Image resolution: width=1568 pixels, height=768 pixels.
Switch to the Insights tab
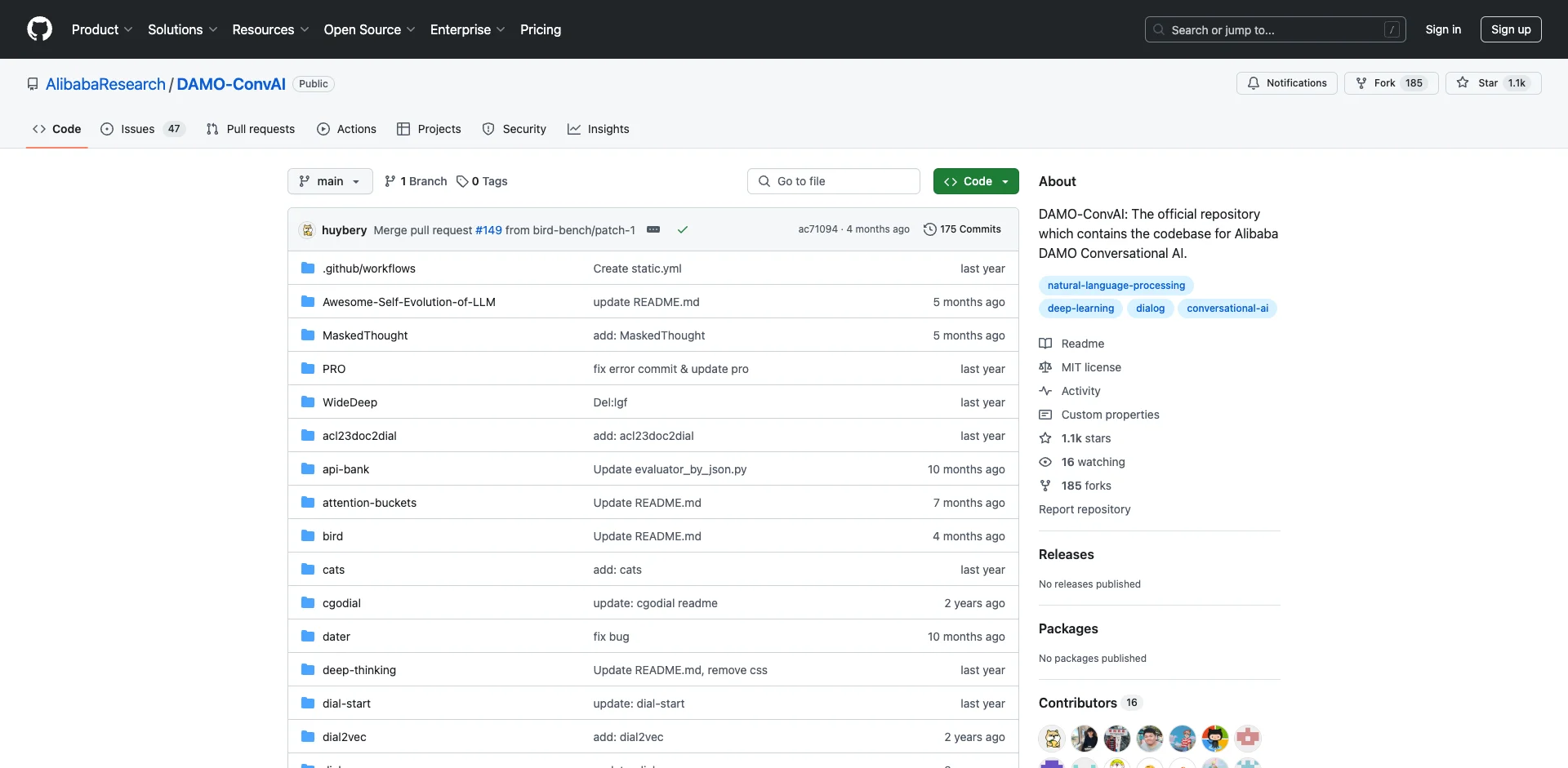pos(599,129)
